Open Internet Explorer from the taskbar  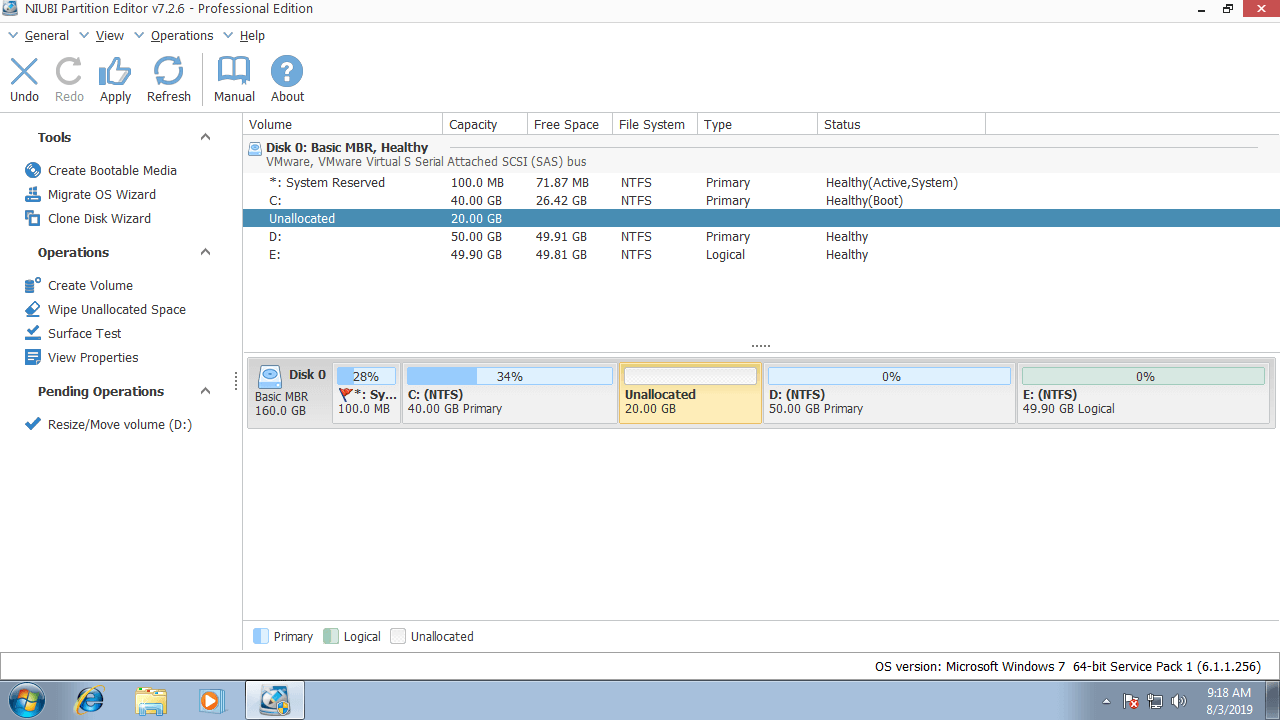(x=90, y=700)
